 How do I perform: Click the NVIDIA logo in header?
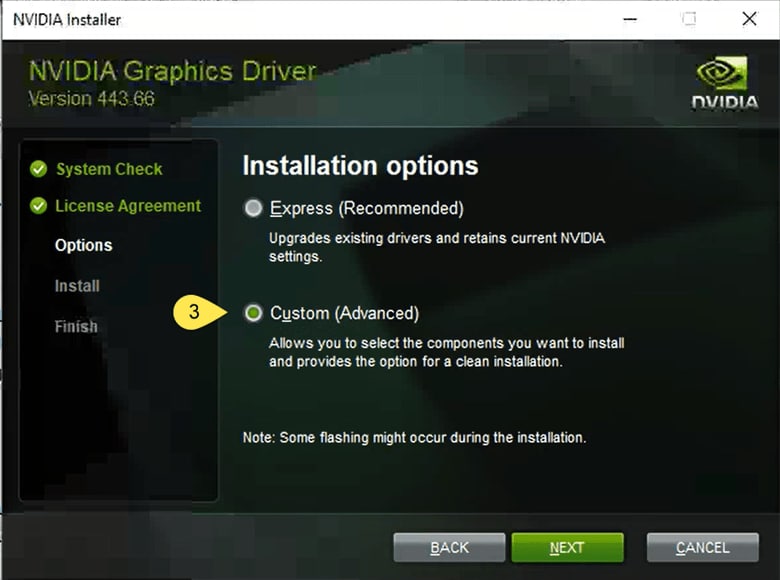click(x=724, y=83)
